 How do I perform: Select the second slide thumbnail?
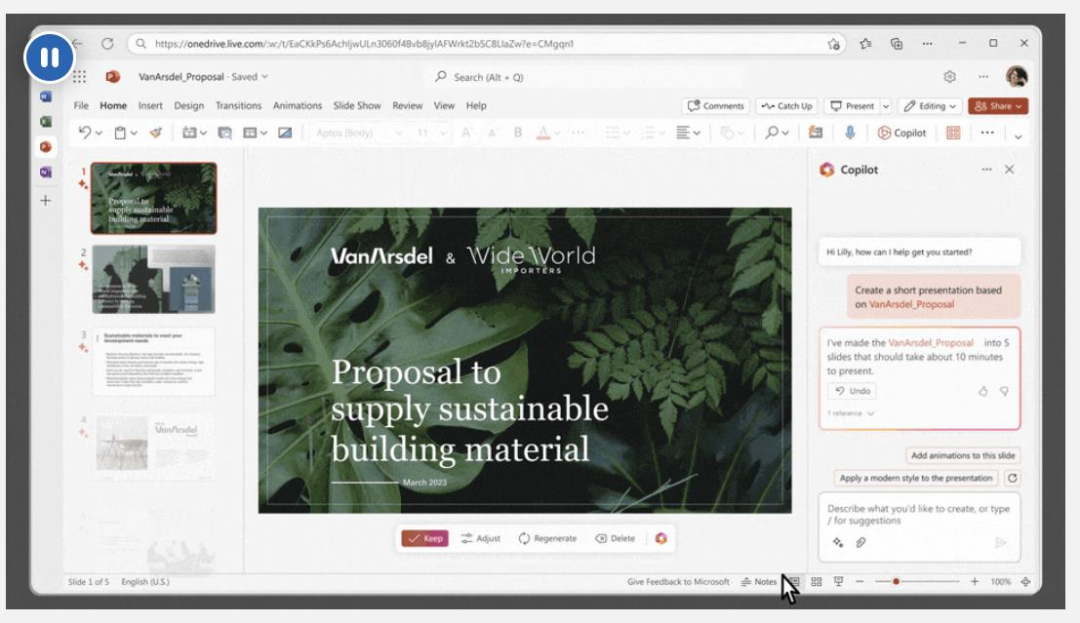(x=153, y=279)
